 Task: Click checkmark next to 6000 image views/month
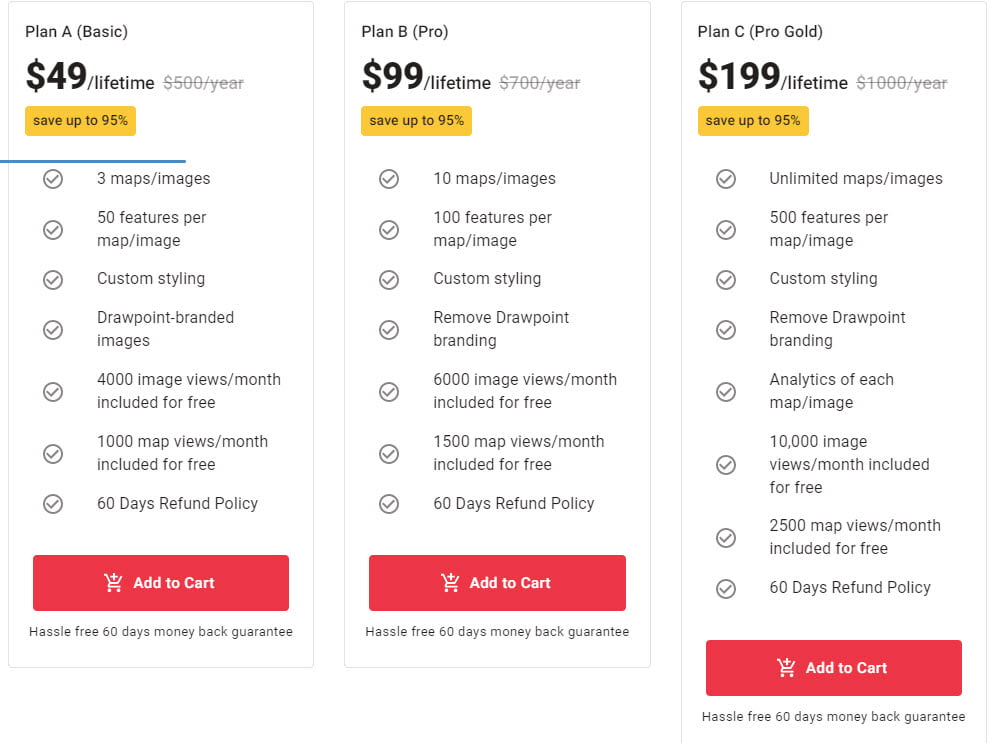point(389,391)
